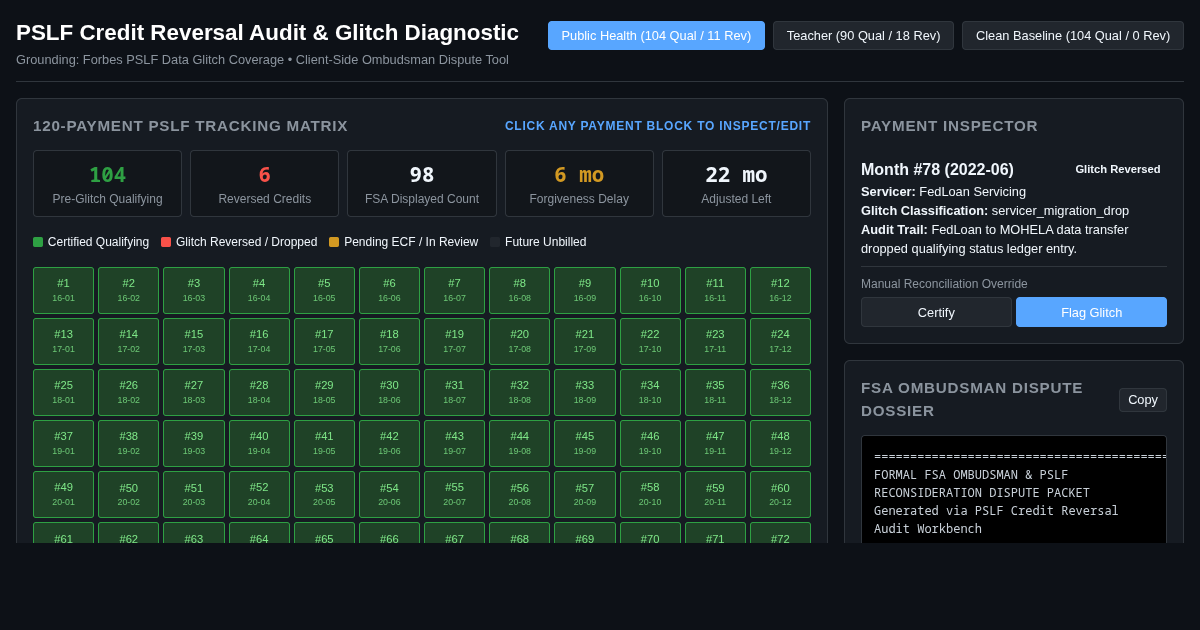Screen dimensions: 1200x630
Task: Click the red Glitch Reversed legend swatch
Action: (x=166, y=242)
